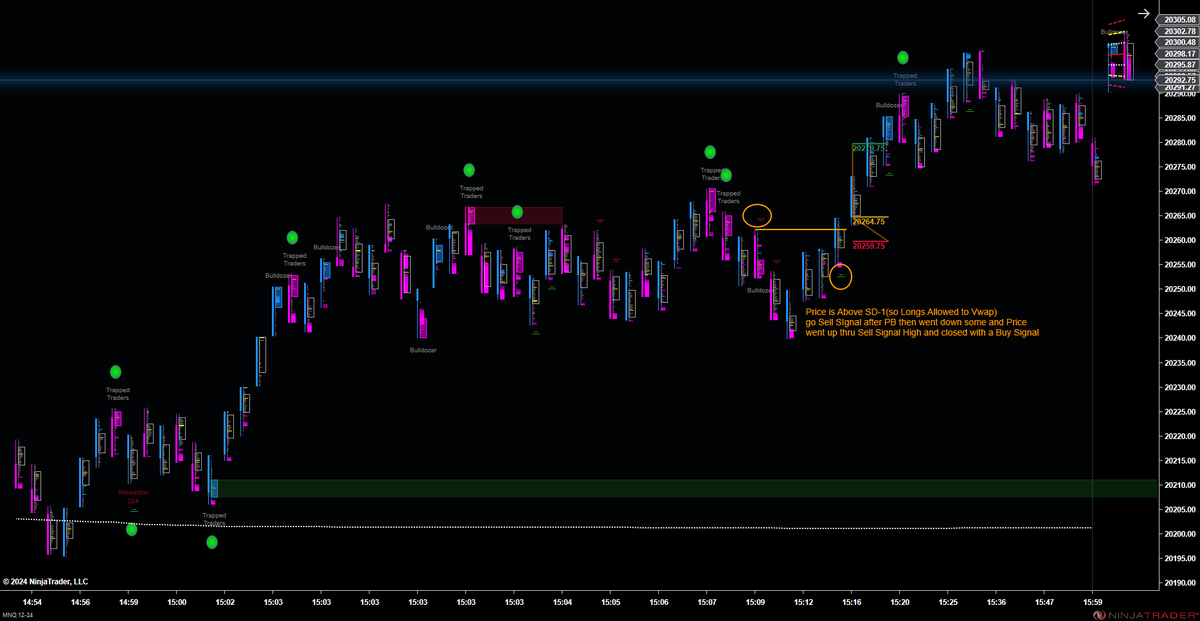1200x621 pixels.
Task: Select the green 20278.75 price marker
Action: point(868,148)
